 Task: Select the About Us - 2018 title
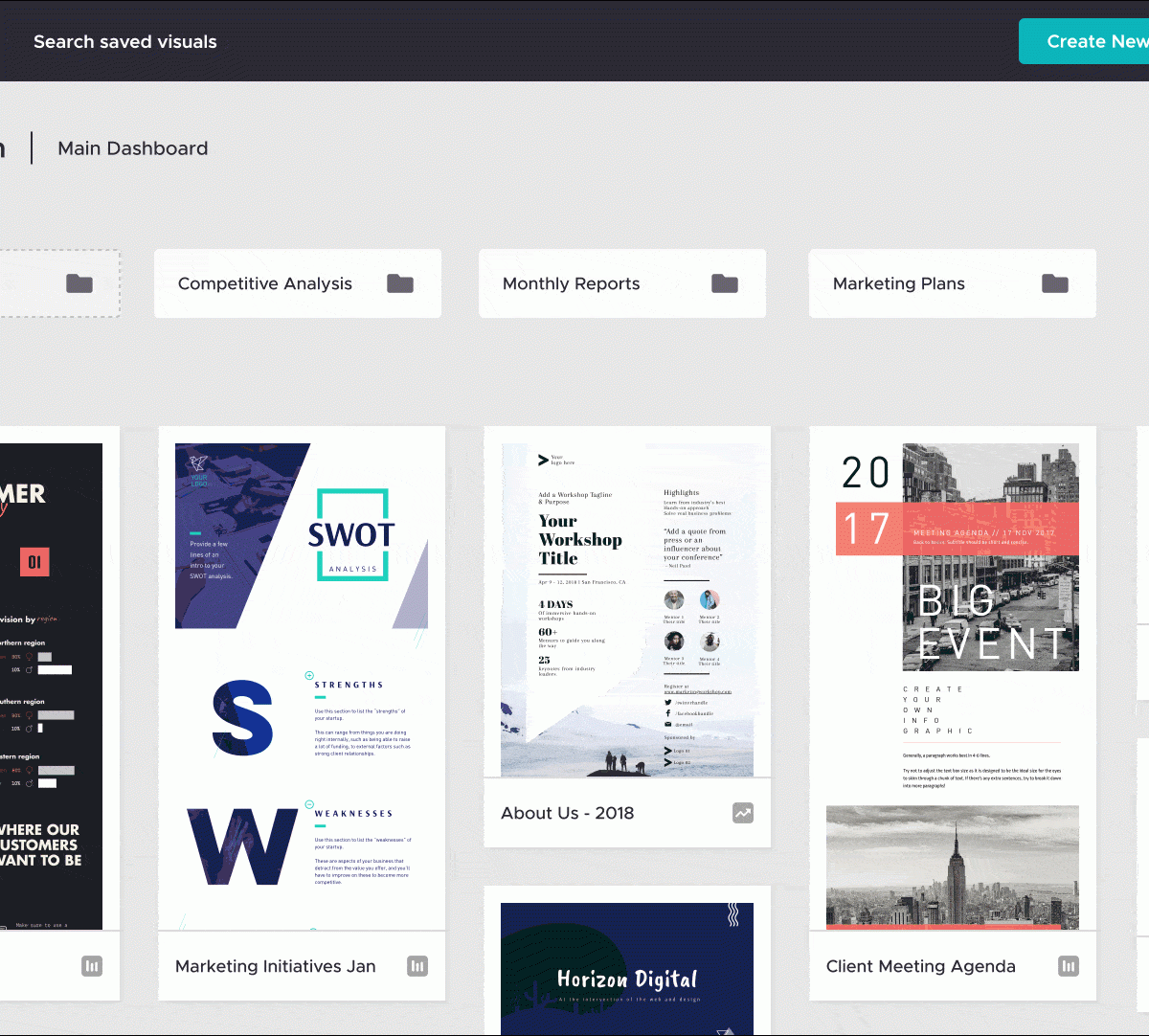click(x=568, y=813)
